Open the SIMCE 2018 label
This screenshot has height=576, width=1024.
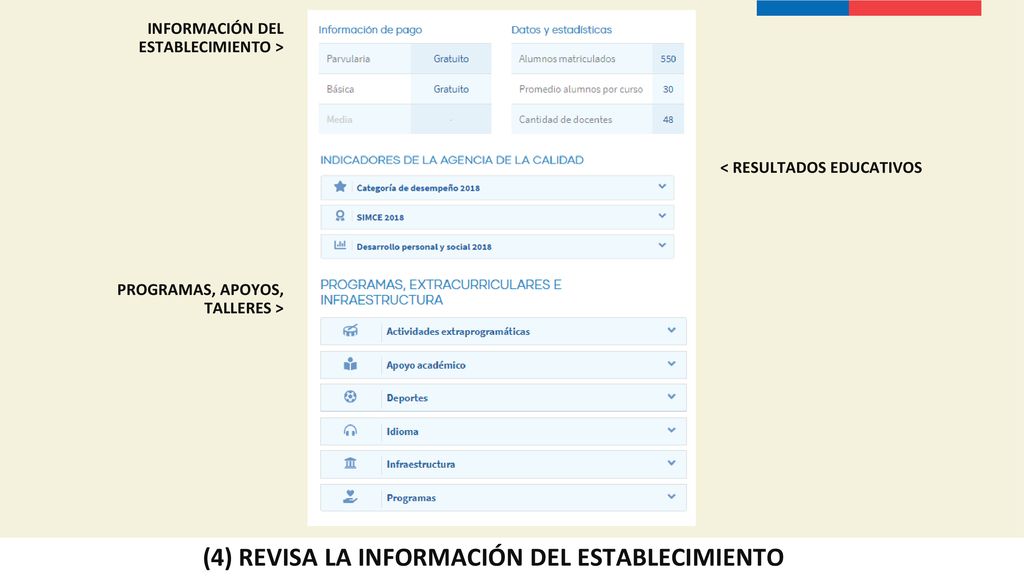coord(380,217)
